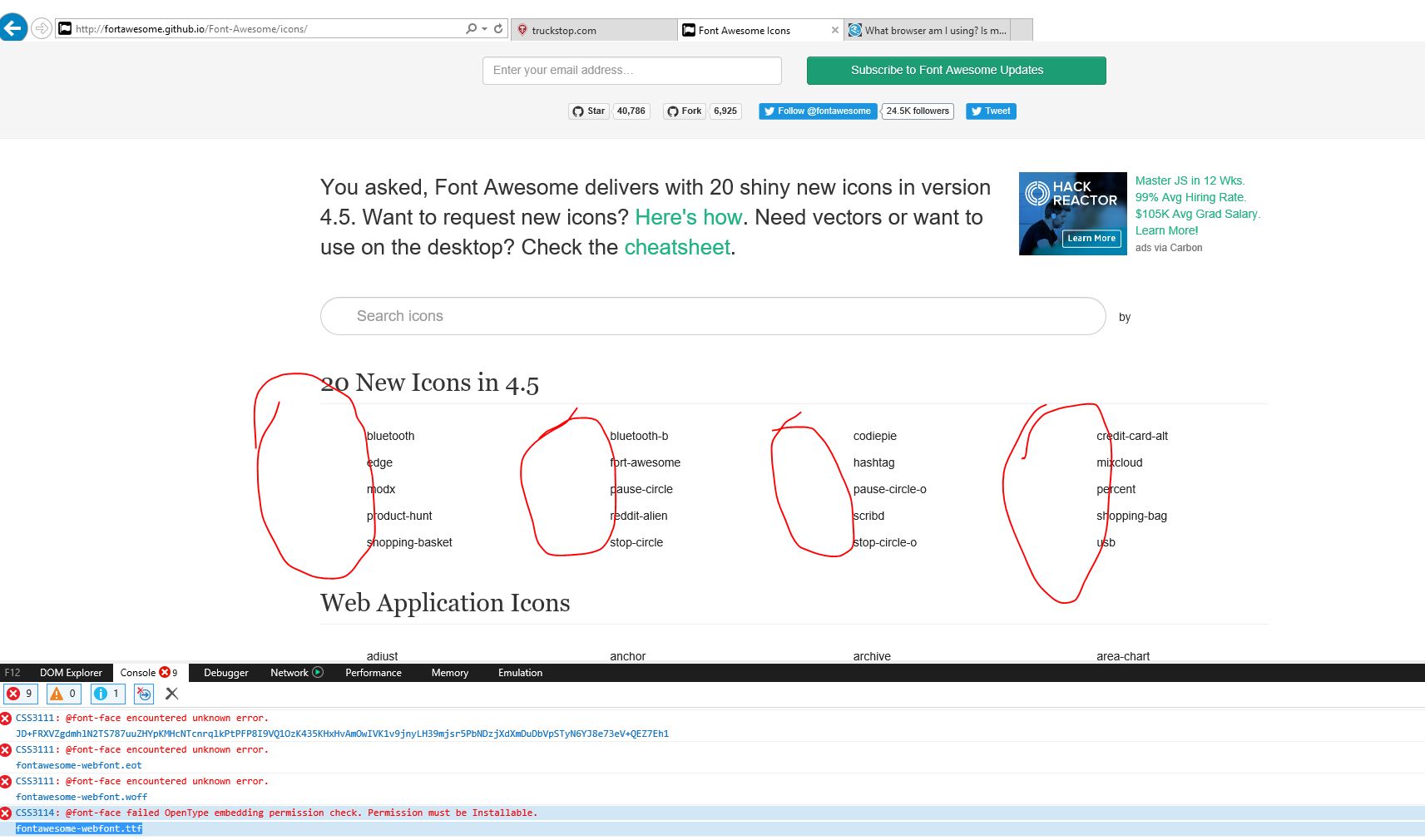Screen dimensions: 1425x840
Task: Click the URL address field
Action: click(258, 29)
